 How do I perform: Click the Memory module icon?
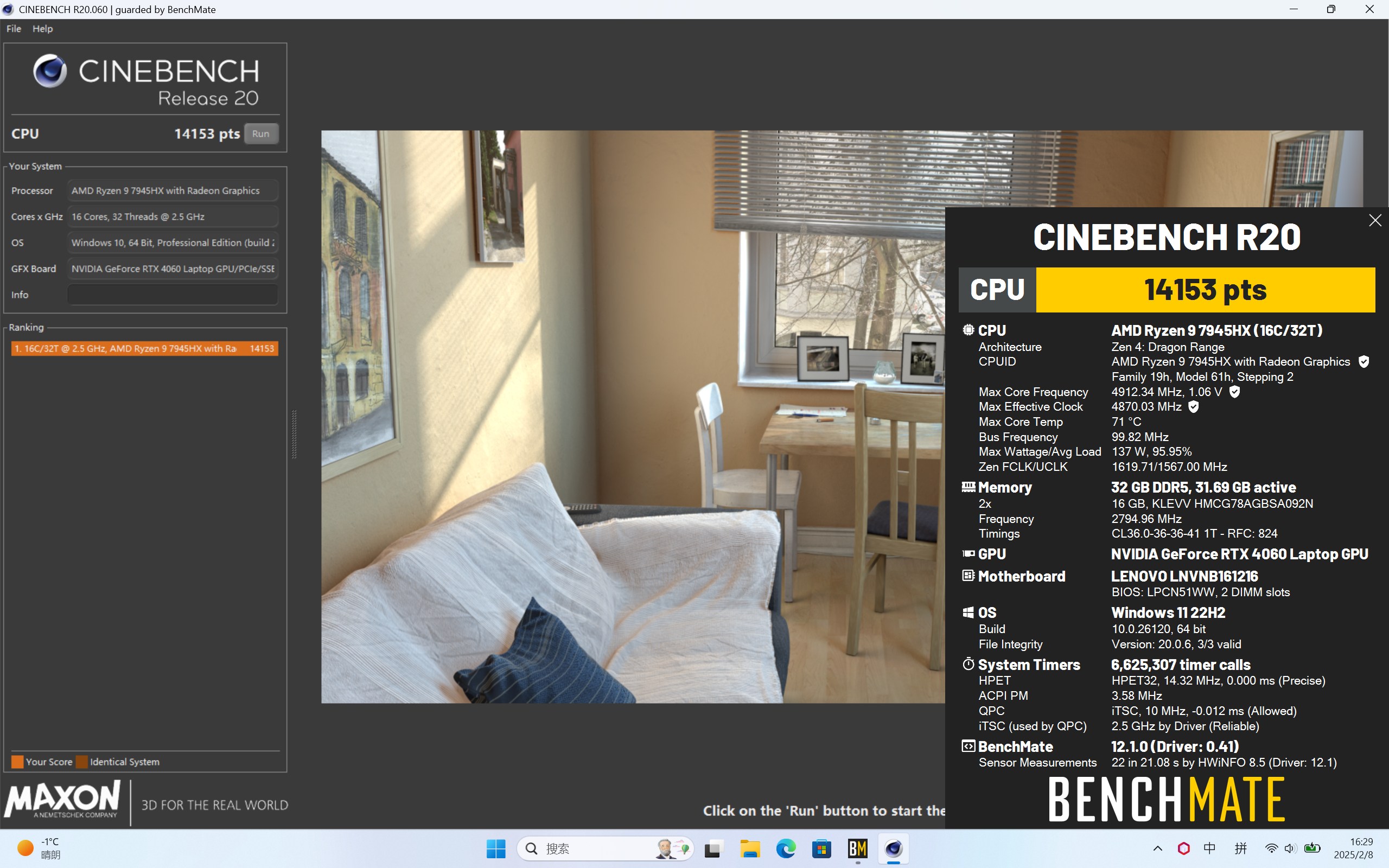[x=969, y=487]
